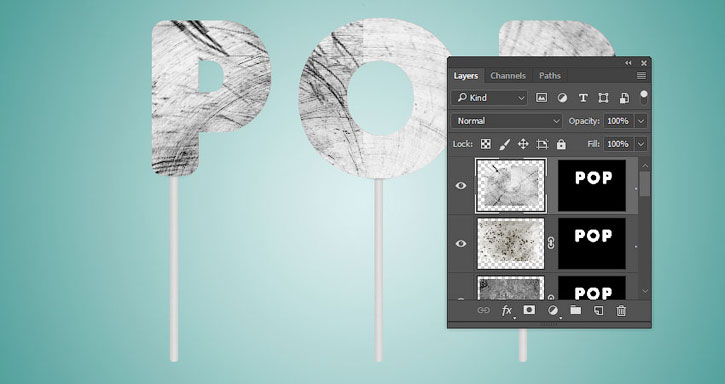Hide the second speckled texture layer
725x384 pixels.
pos(461,243)
